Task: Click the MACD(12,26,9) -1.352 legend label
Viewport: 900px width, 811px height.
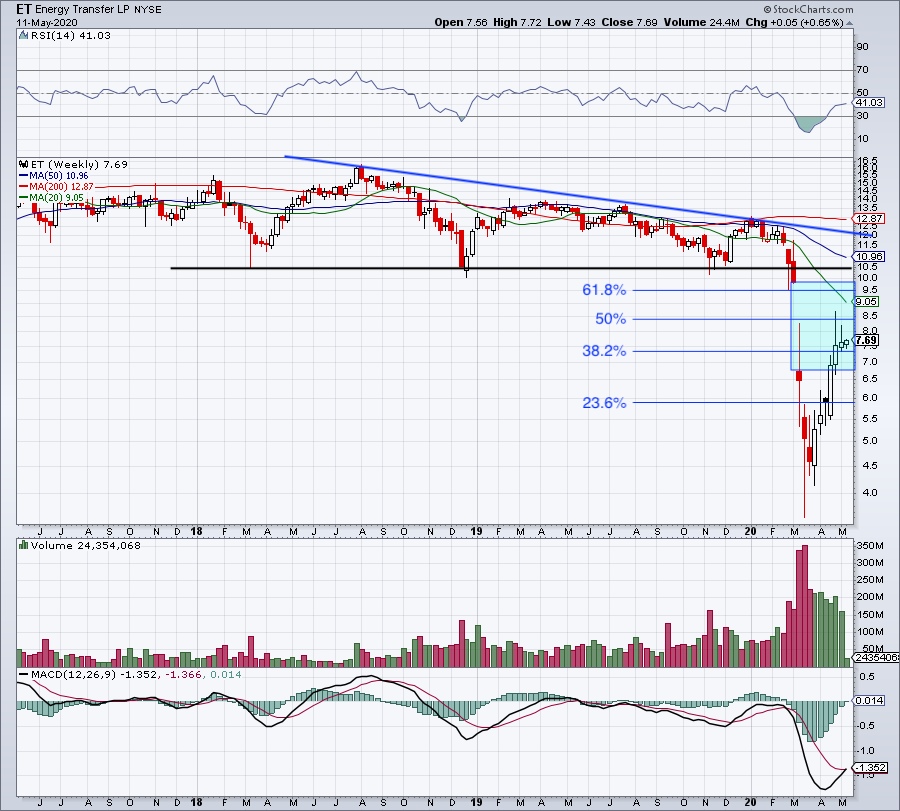Action: (94, 674)
